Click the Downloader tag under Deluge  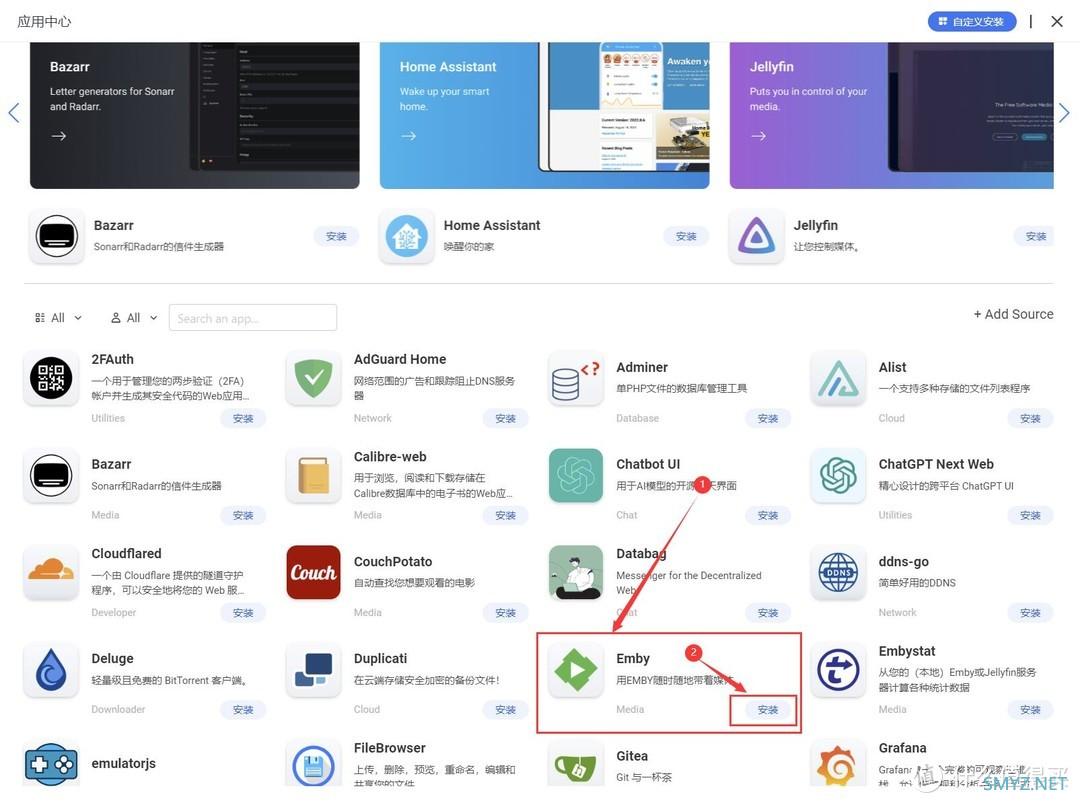pos(118,709)
